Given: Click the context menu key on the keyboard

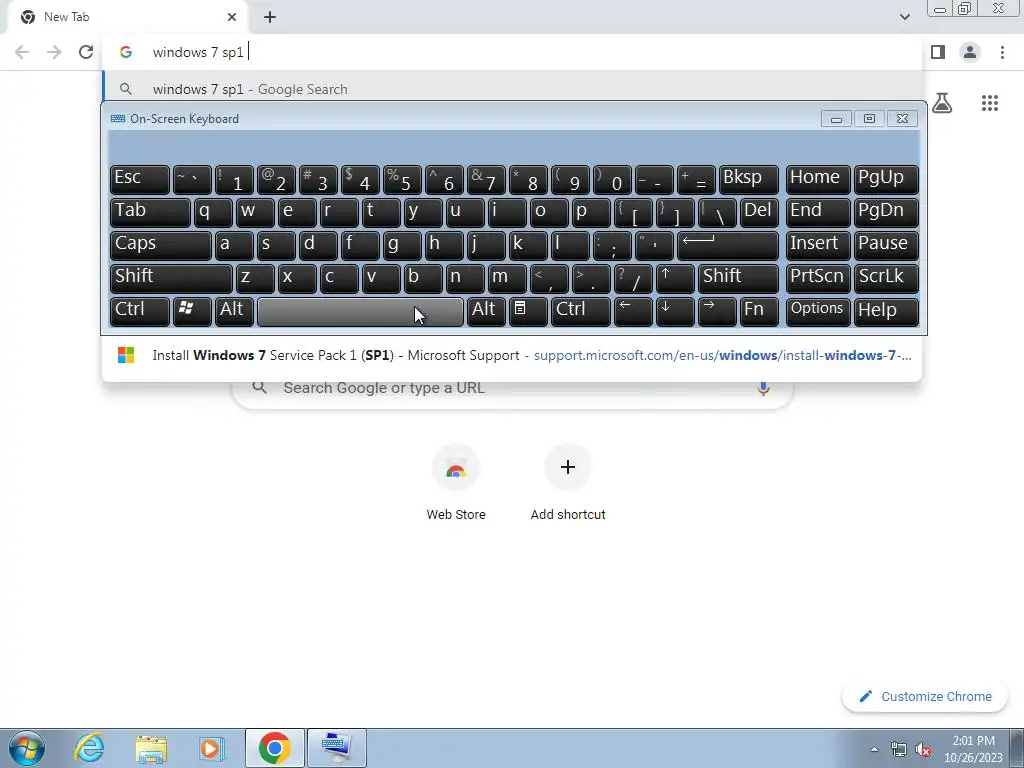Looking at the screenshot, I should click(528, 311).
